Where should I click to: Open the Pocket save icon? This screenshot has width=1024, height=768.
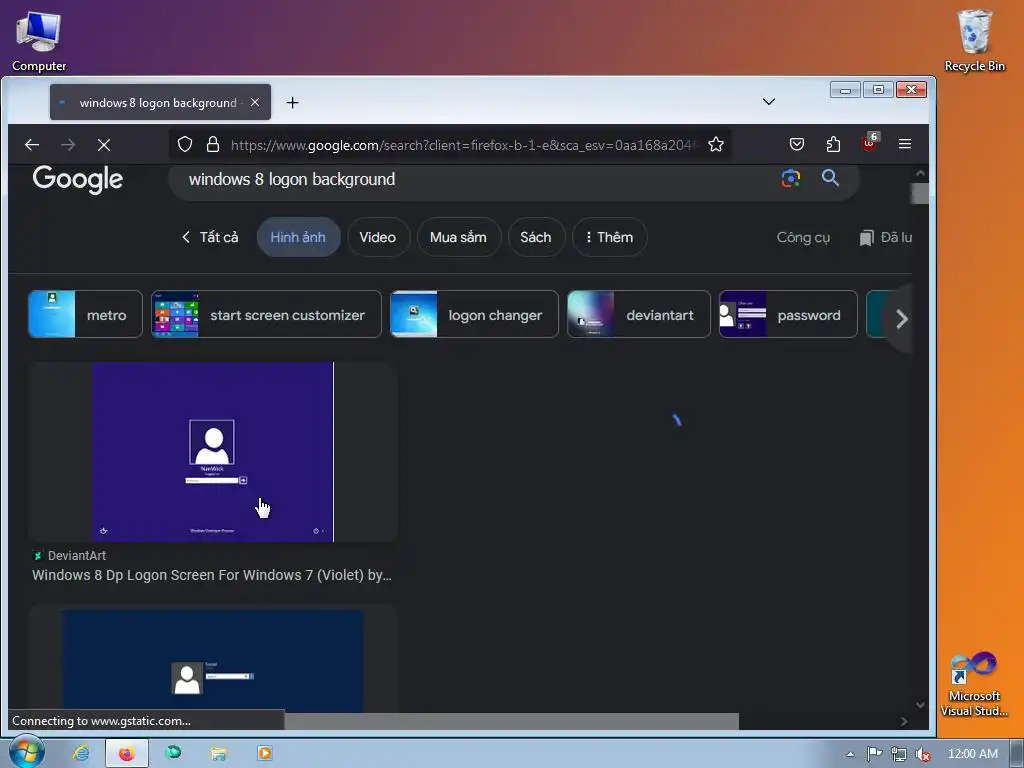(x=797, y=144)
